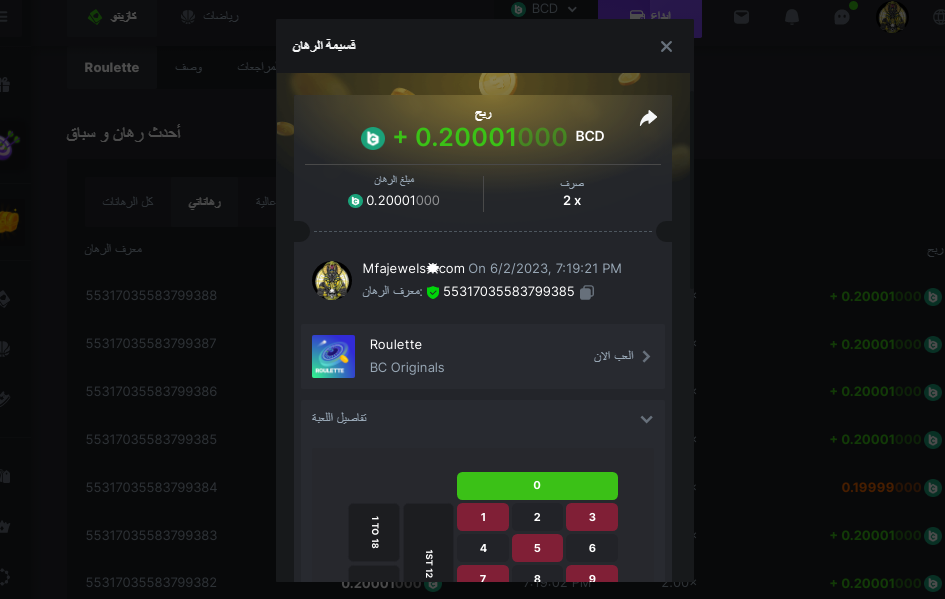
Task: Open the mail inbox icon
Action: pos(741,17)
